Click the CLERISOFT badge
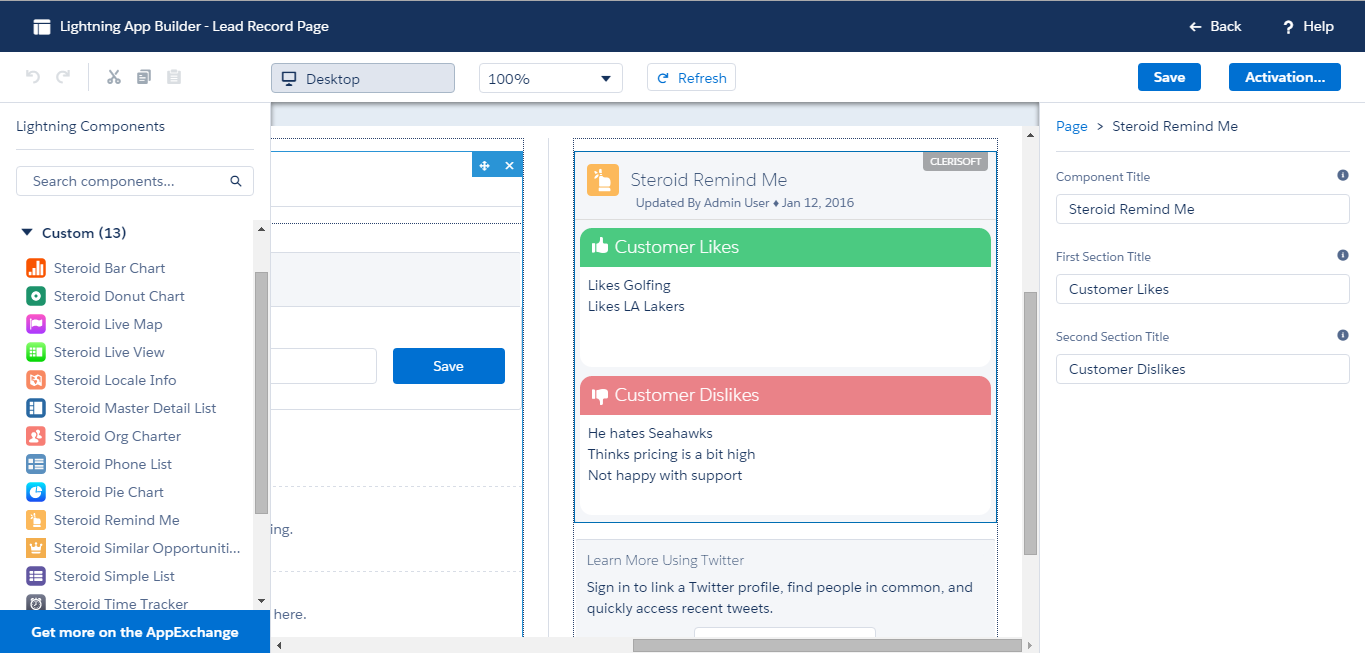The image size is (1365, 653). 955,161
